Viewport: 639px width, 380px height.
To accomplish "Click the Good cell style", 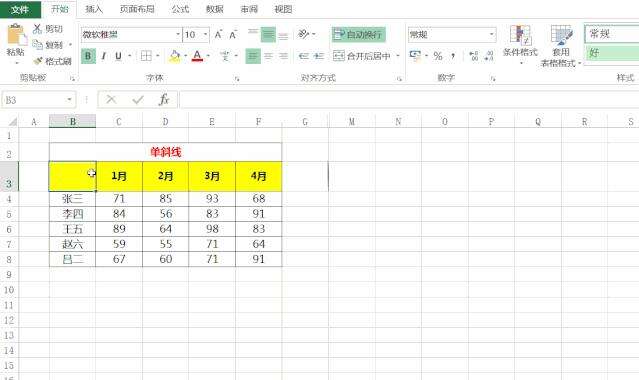I will pyautogui.click(x=612, y=53).
